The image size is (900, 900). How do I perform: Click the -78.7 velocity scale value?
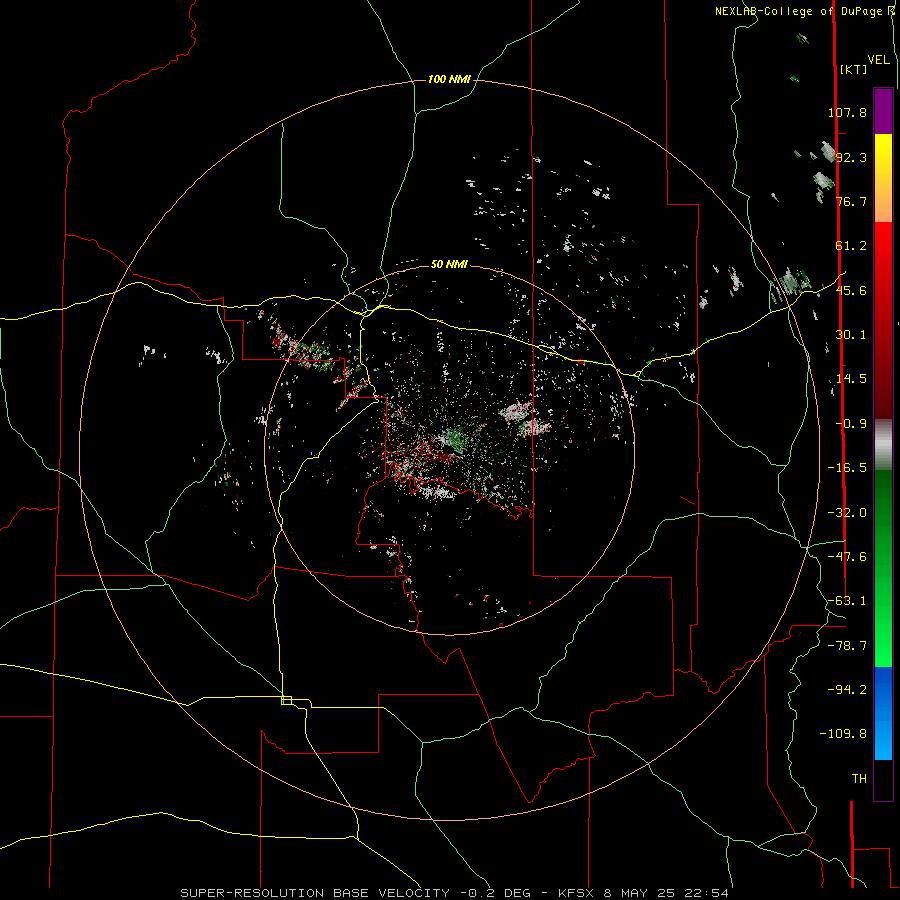tap(847, 646)
